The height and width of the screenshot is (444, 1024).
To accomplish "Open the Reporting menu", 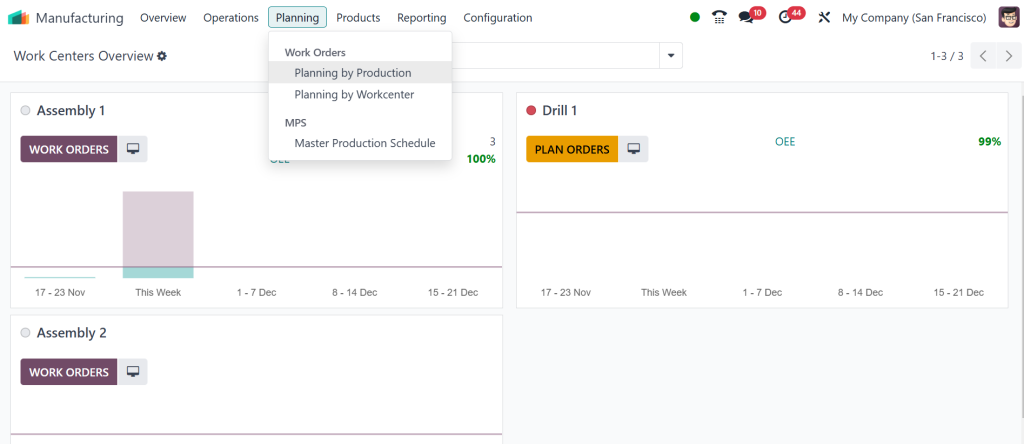I will (x=422, y=18).
